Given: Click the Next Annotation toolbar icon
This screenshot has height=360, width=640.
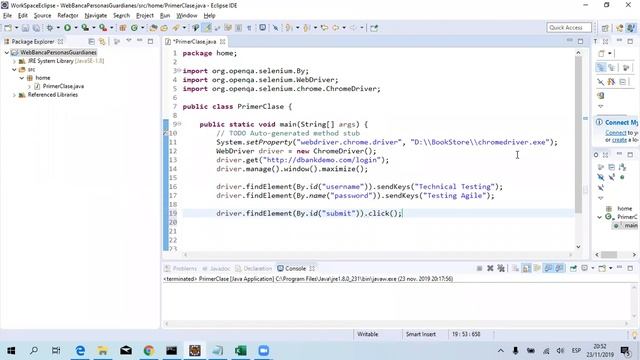Looking at the screenshot, I should 289,28.
